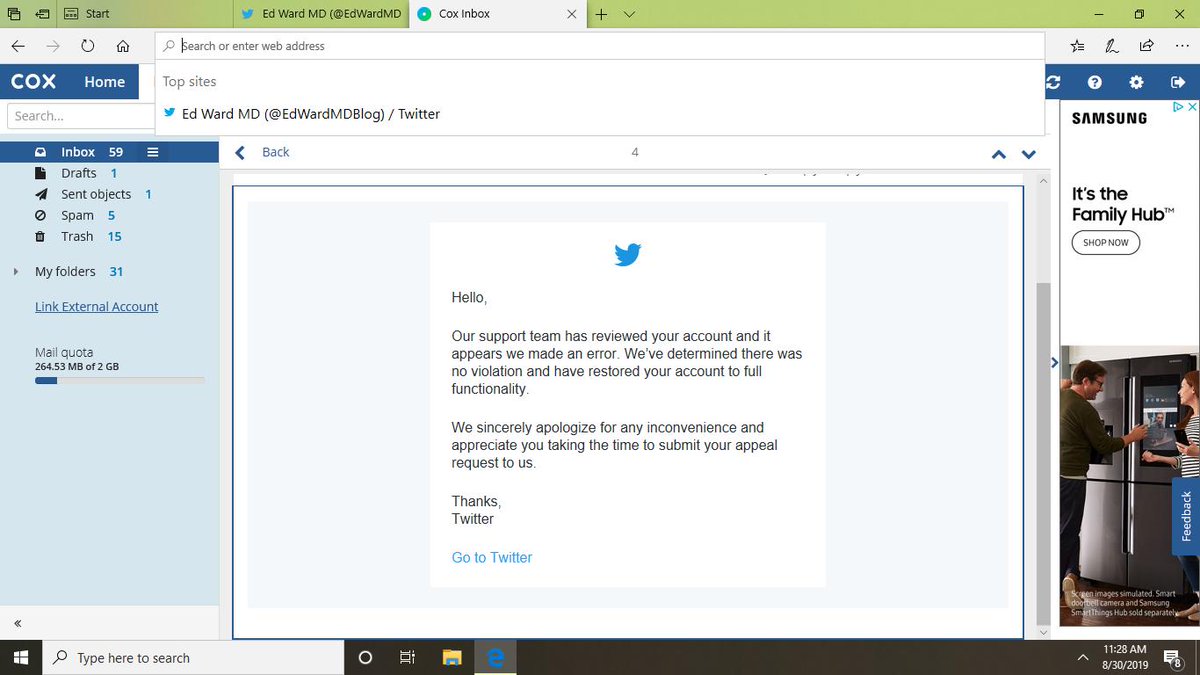1200x675 pixels.
Task: Open the Feedback side tab
Action: pos(1186,515)
